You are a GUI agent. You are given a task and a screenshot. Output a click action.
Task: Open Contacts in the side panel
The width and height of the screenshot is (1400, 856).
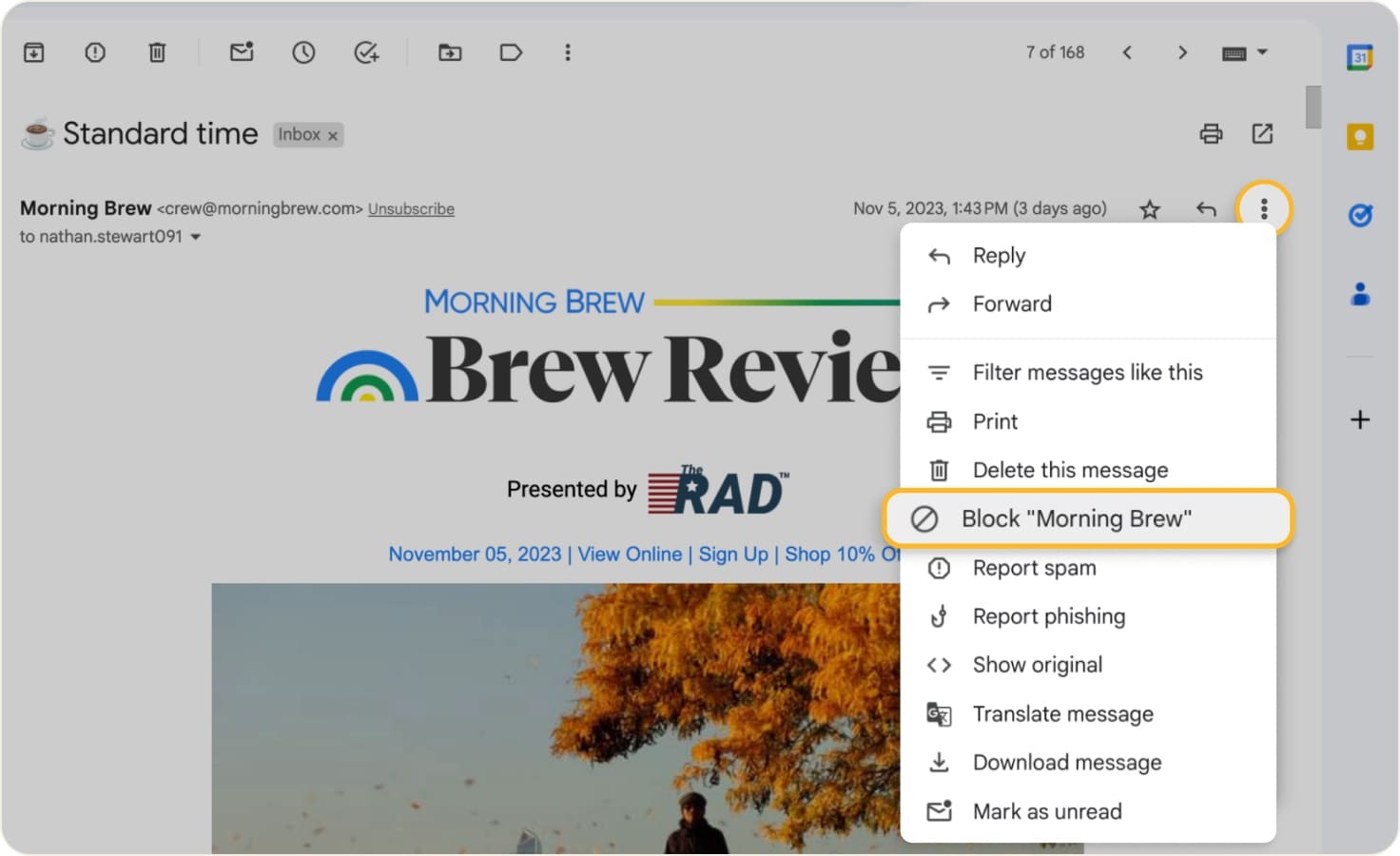[1360, 295]
